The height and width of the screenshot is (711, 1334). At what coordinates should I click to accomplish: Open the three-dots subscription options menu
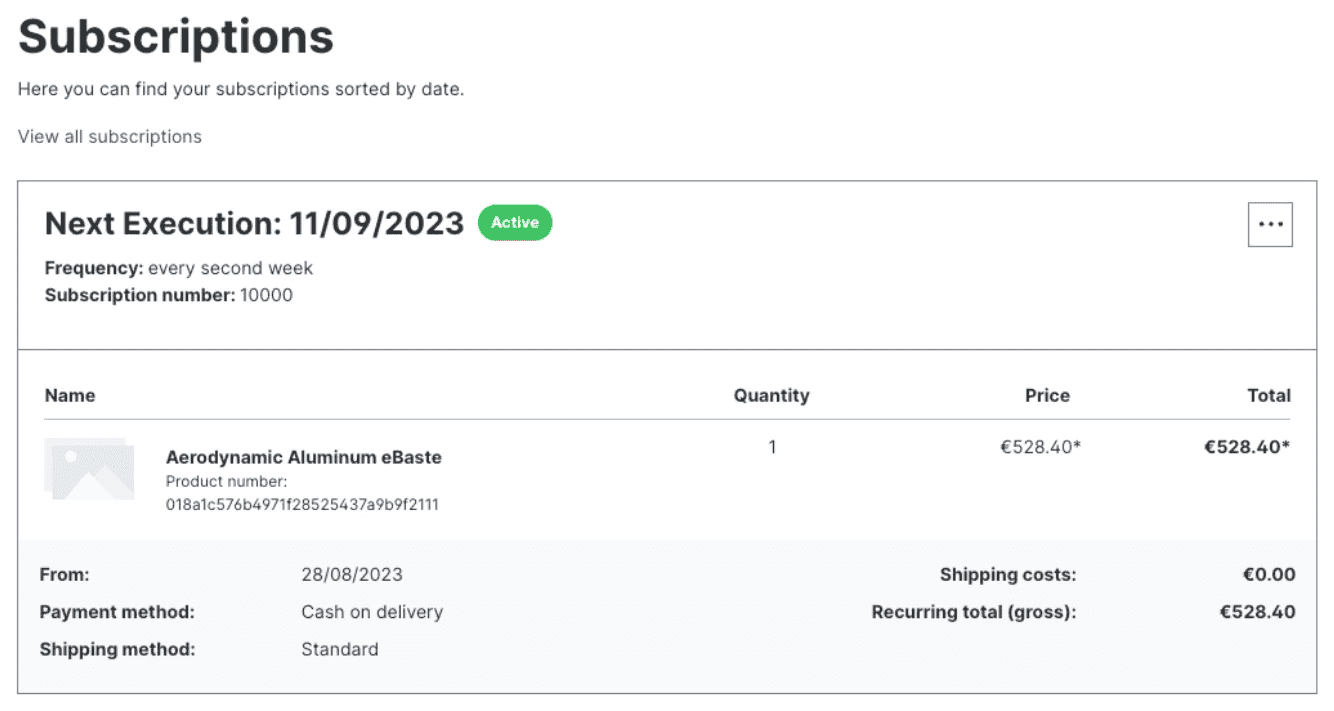[x=1270, y=224]
